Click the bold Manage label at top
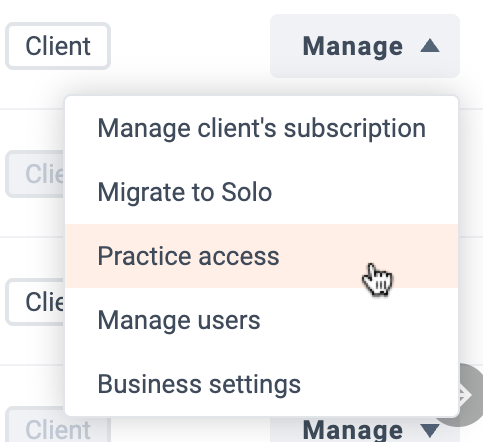Screen dimensions: 483x442 pyautogui.click(x=353, y=47)
